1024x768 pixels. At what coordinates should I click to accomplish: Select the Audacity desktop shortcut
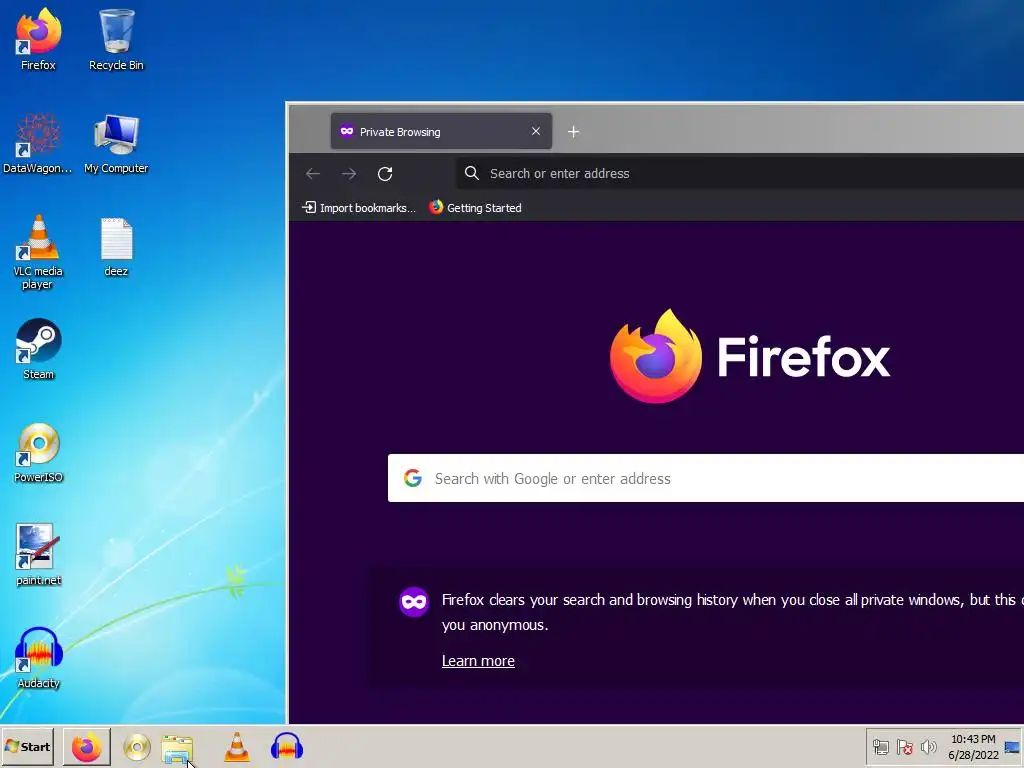pyautogui.click(x=38, y=658)
